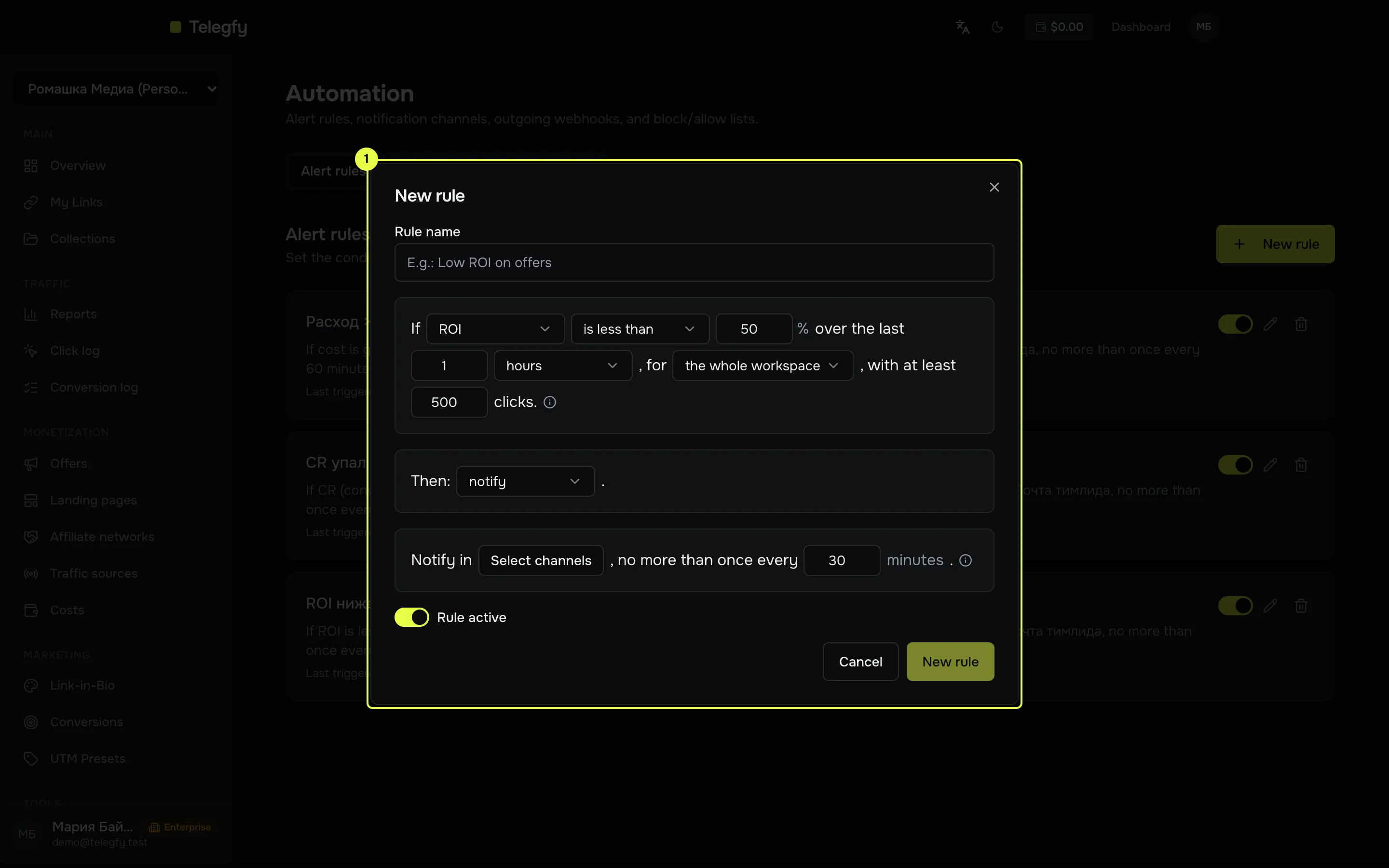Click Select channels button
Screen dimensions: 1389x868
pyautogui.click(x=541, y=560)
